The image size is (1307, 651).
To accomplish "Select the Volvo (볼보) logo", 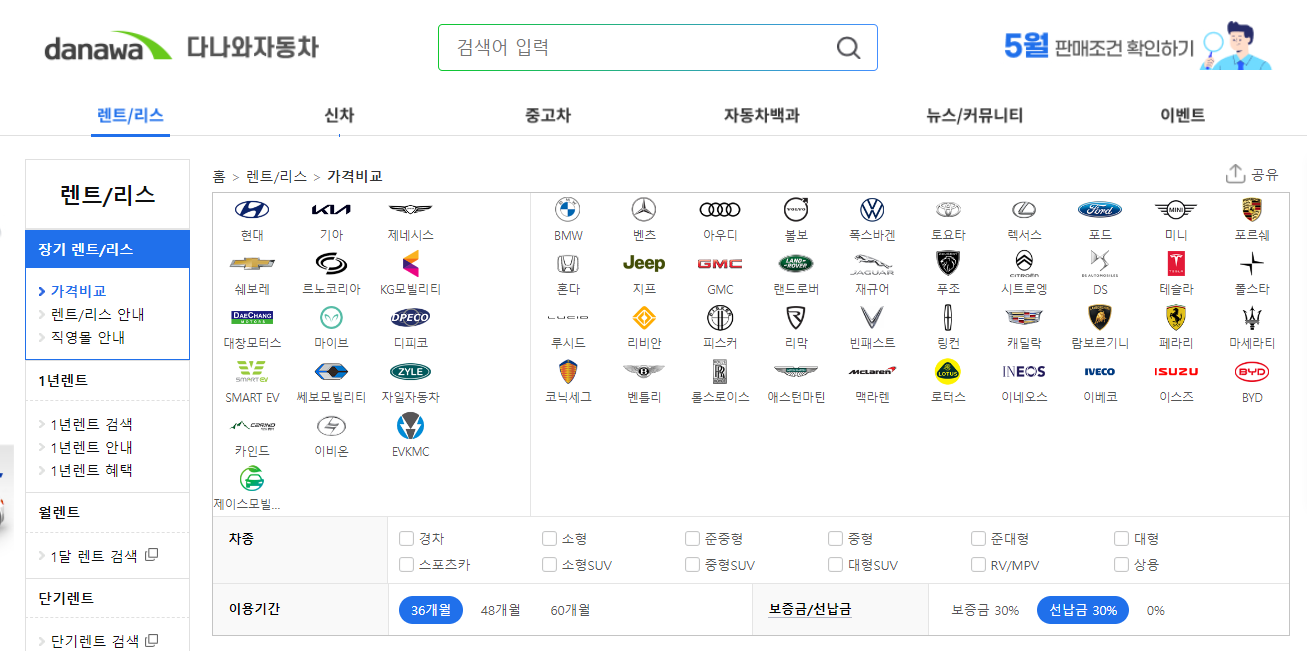I will pos(796,209).
